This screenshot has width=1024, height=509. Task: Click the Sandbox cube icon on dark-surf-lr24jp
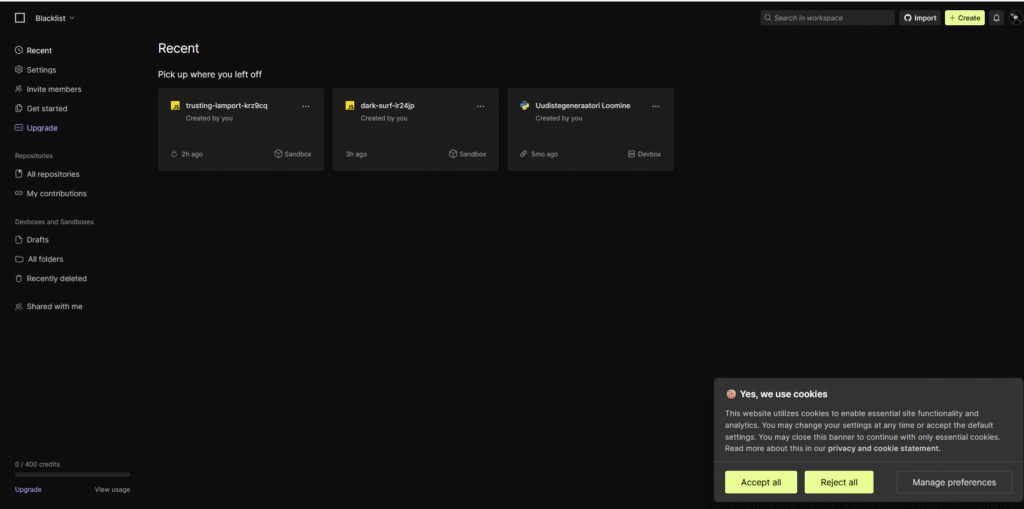tap(453, 154)
